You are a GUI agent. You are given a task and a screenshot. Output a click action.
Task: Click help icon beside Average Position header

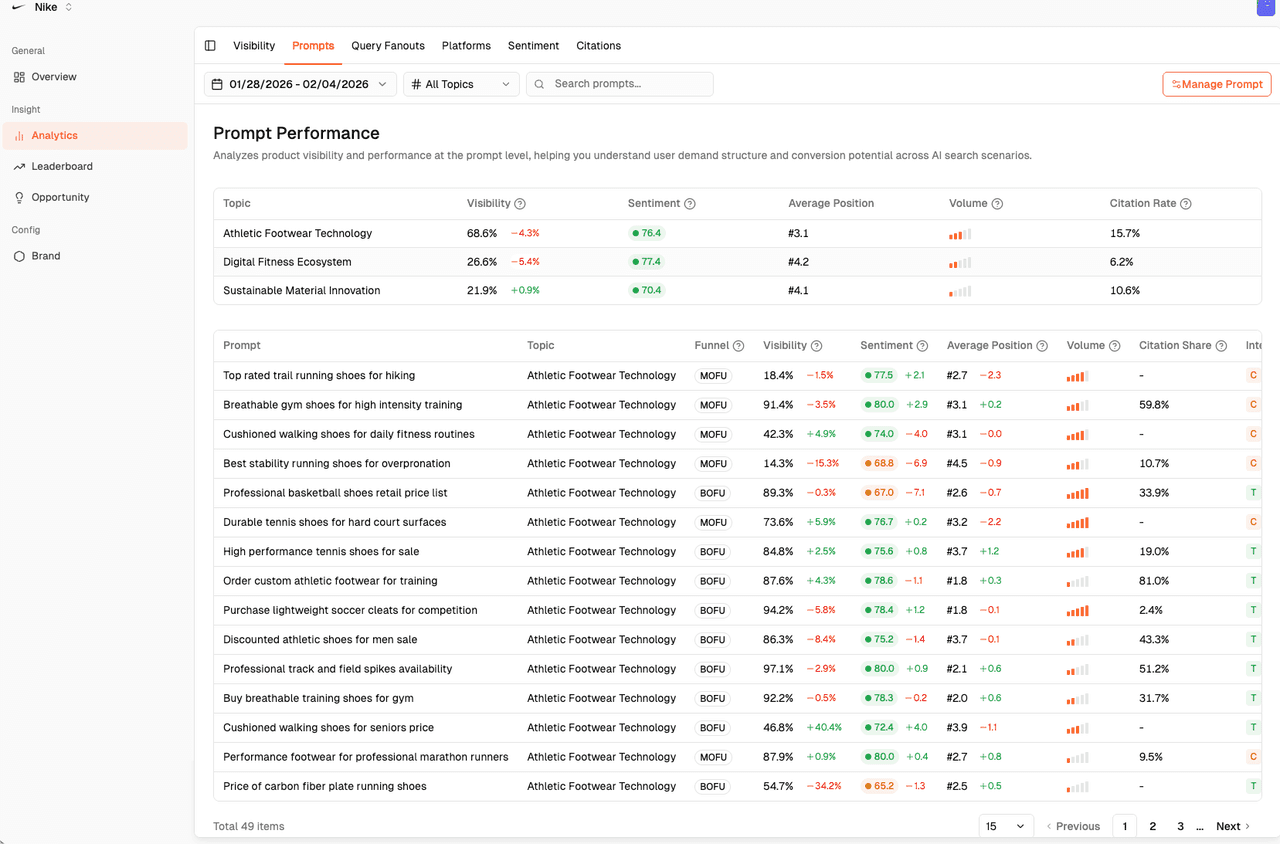click(1042, 346)
